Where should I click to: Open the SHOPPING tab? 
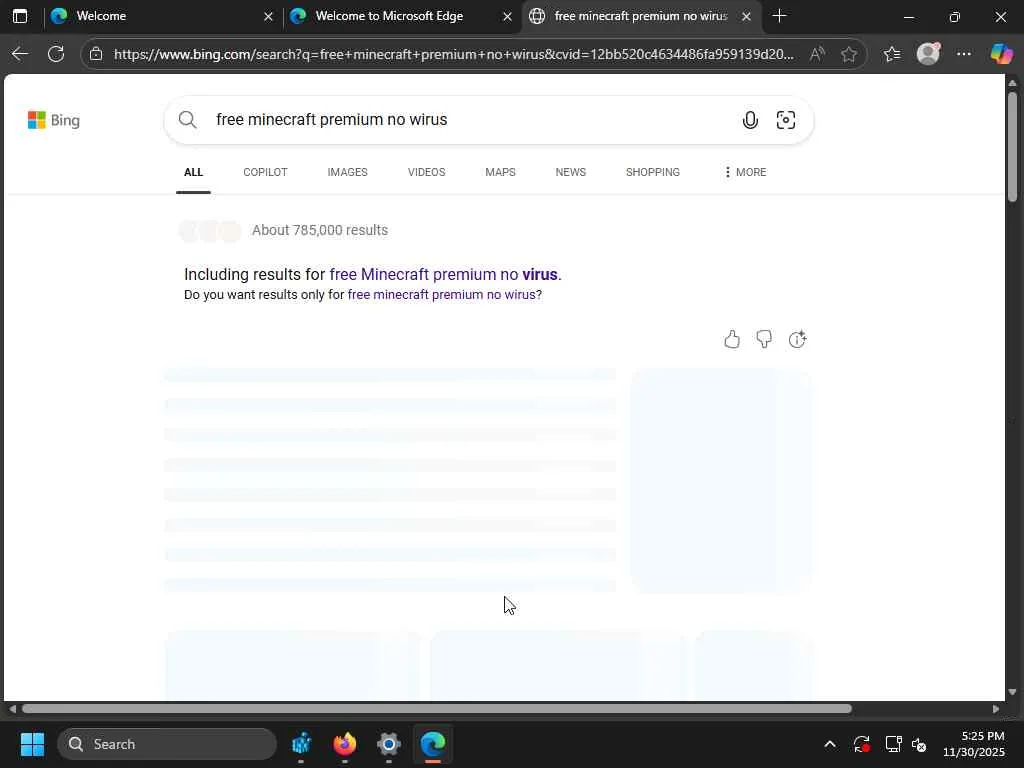pyautogui.click(x=652, y=172)
